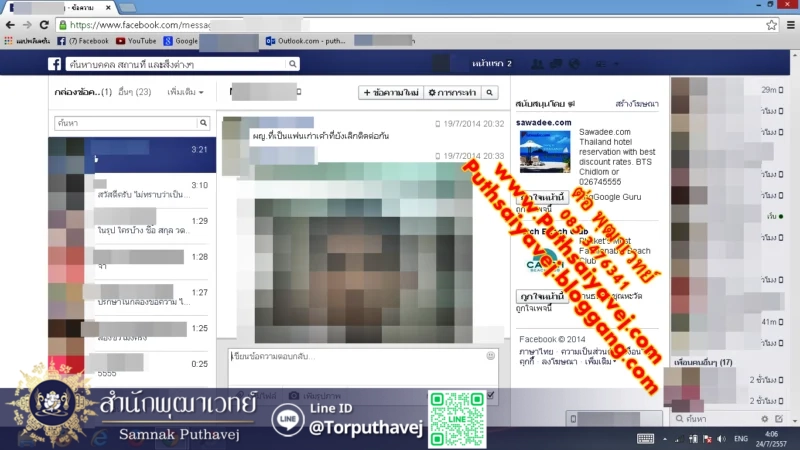Click the Facebook logo icon
The height and width of the screenshot is (450, 800).
pos(56,64)
